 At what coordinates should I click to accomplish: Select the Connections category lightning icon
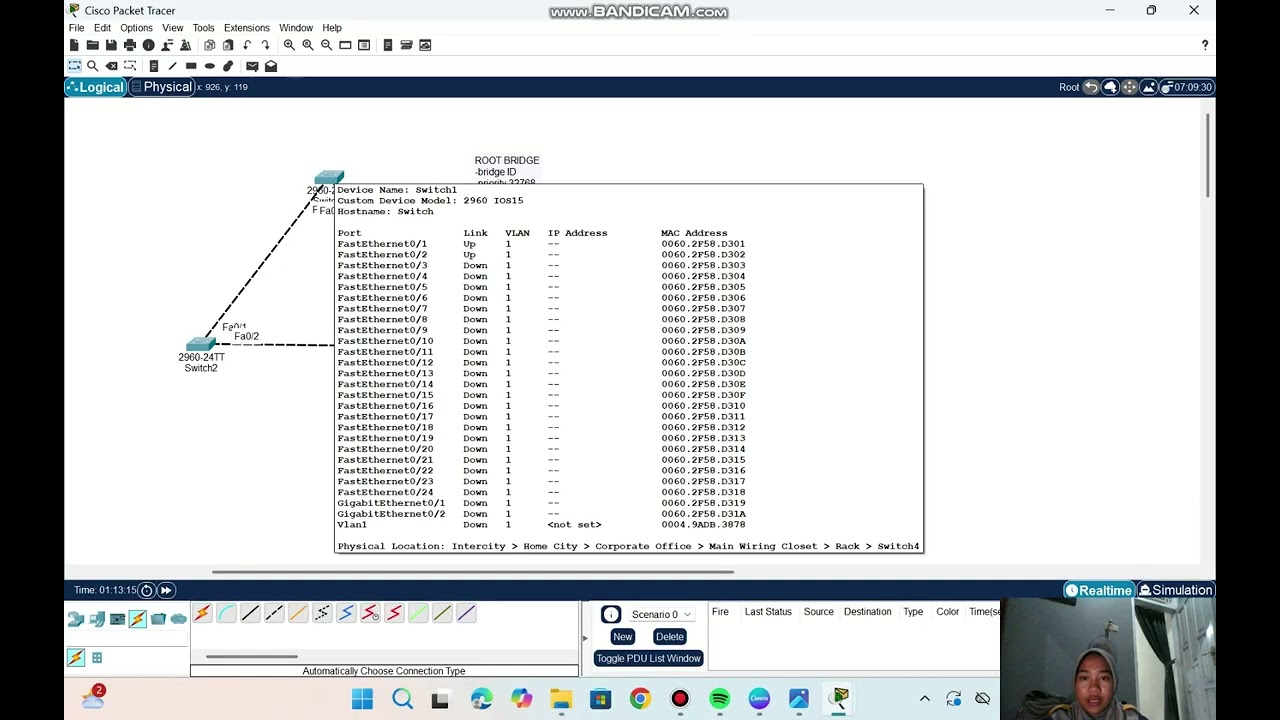point(137,619)
